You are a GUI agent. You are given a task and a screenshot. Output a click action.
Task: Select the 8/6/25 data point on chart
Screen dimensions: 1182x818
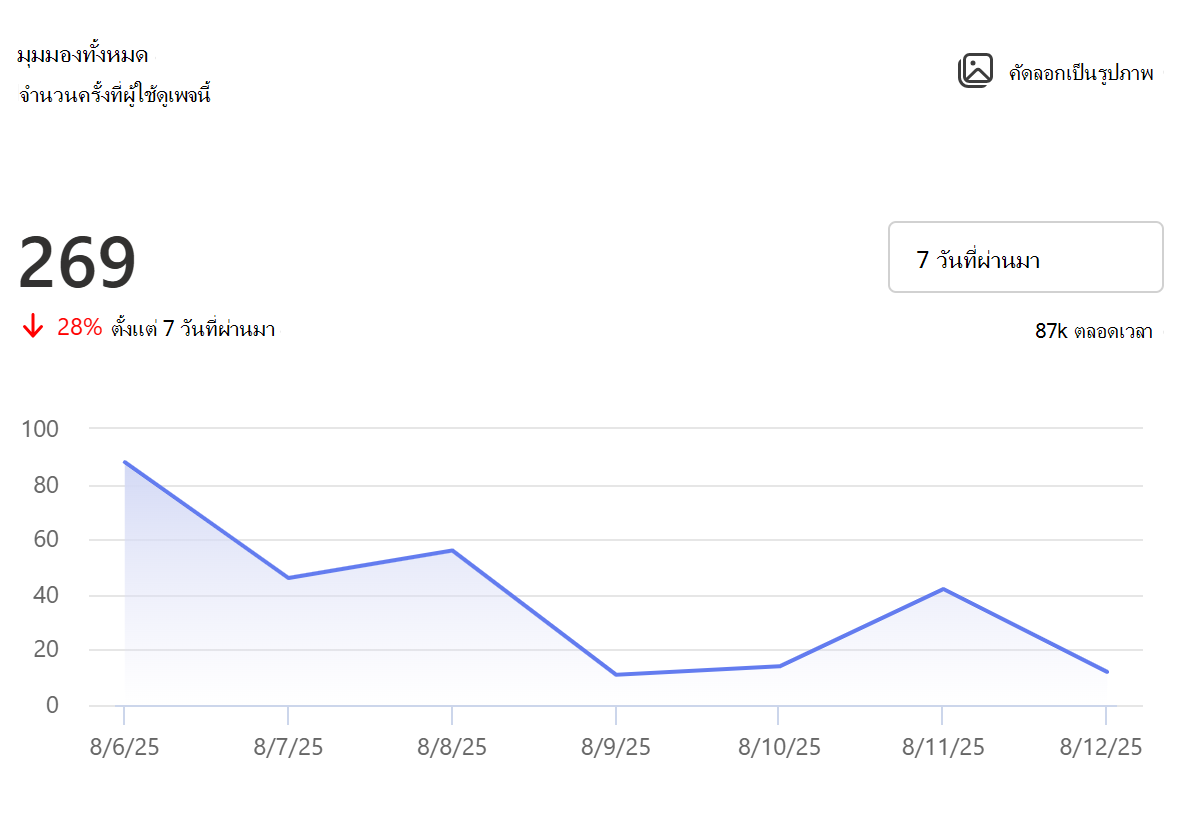click(x=124, y=462)
